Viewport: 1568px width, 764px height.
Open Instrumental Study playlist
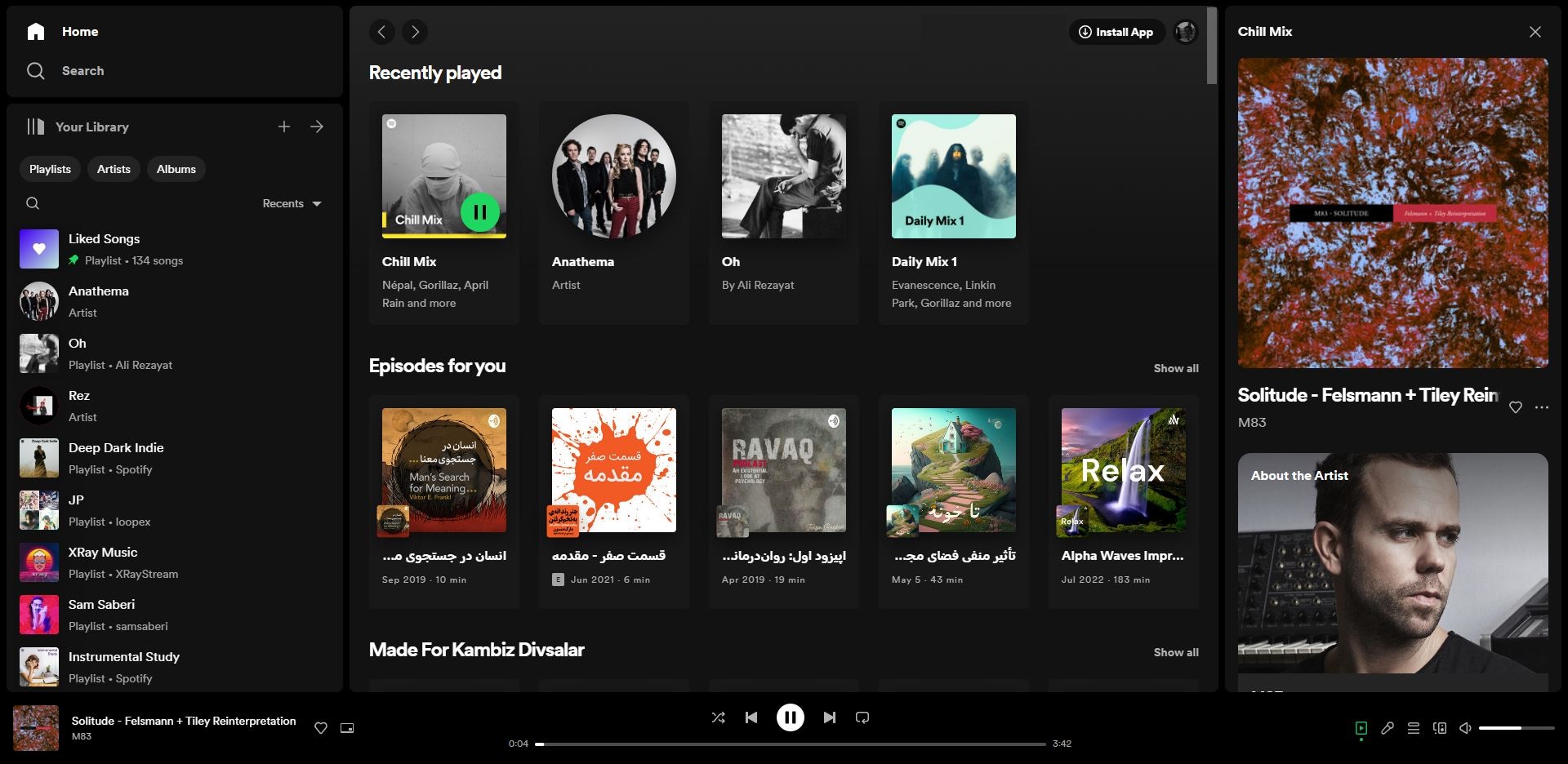(175, 667)
